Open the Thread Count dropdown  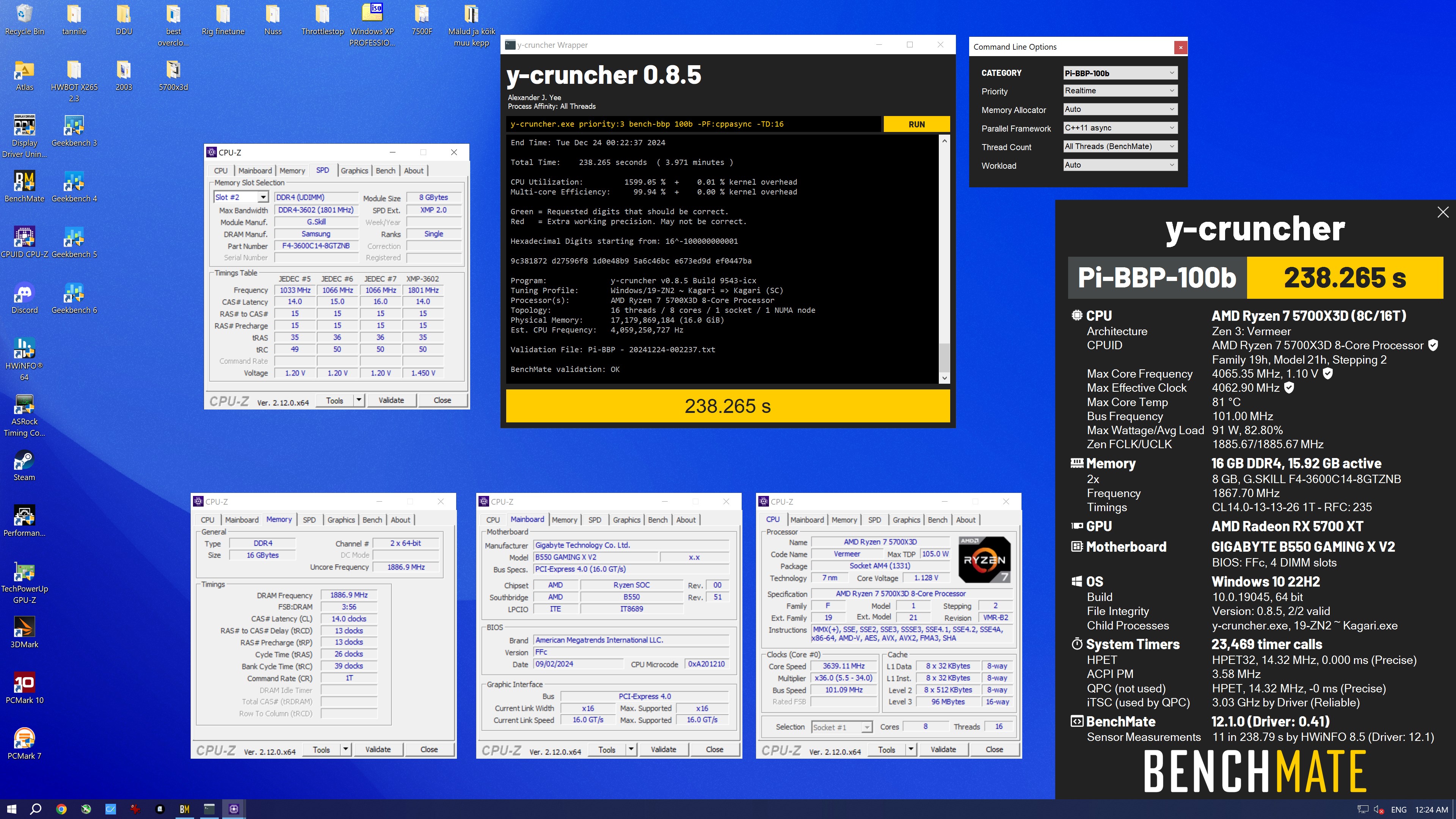click(1120, 146)
